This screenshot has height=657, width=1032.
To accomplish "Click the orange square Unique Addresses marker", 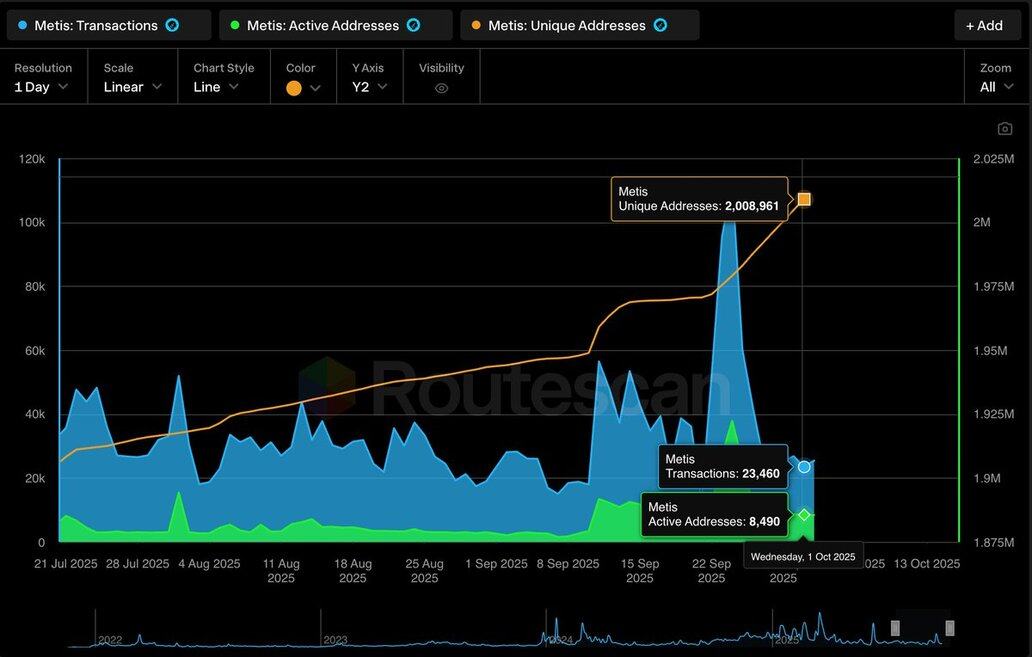I will point(804,199).
